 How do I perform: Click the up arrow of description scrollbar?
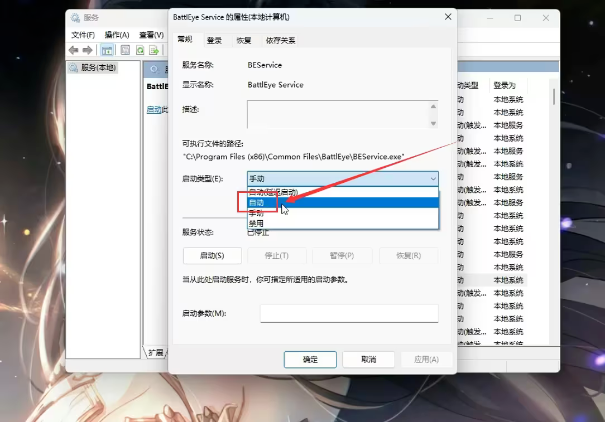tap(433, 106)
